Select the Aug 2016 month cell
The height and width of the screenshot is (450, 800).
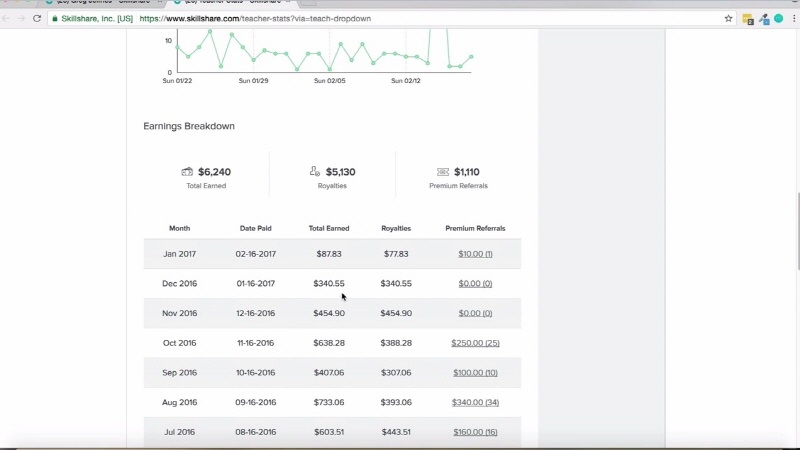click(180, 402)
